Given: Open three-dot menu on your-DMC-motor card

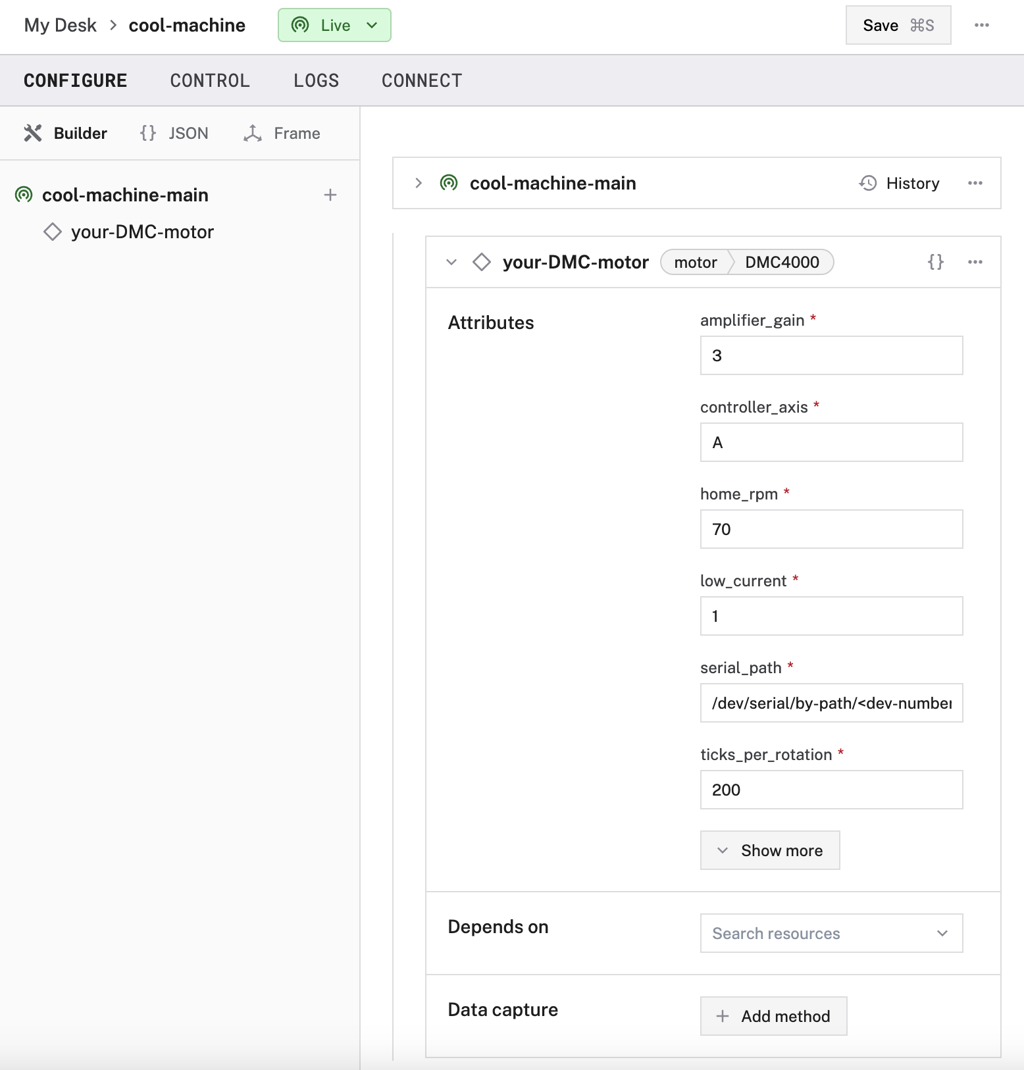Looking at the screenshot, I should coord(975,262).
